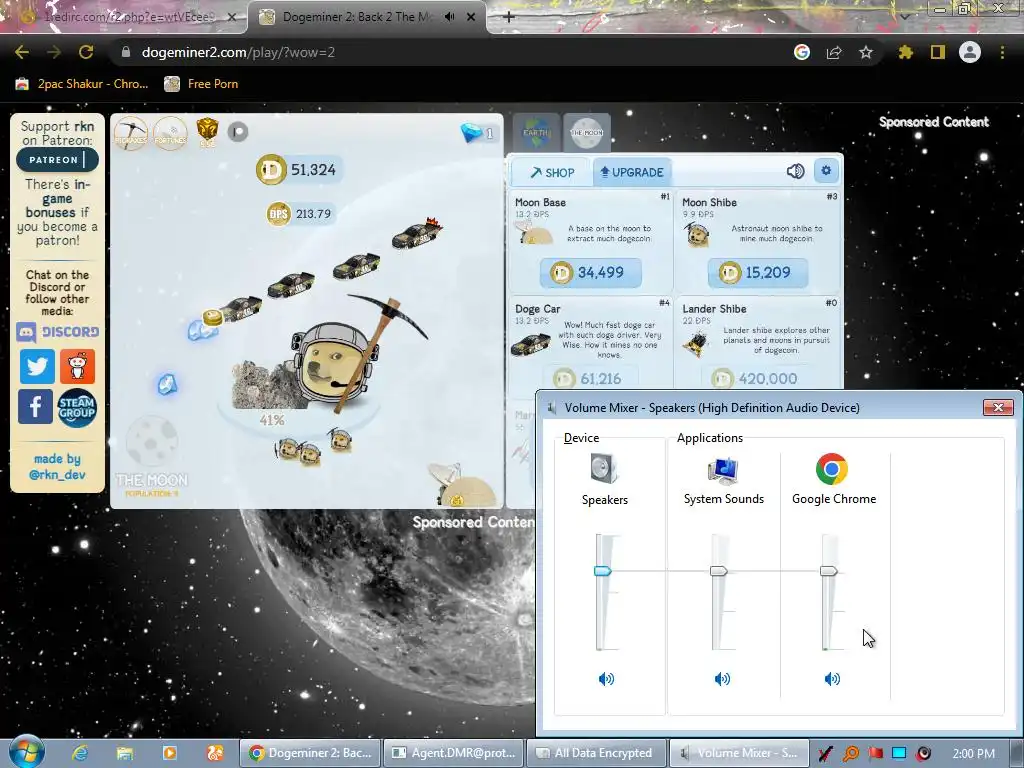Mute System Sounds in Volume Mixer
Screen dimensions: 1024x768
722,679
